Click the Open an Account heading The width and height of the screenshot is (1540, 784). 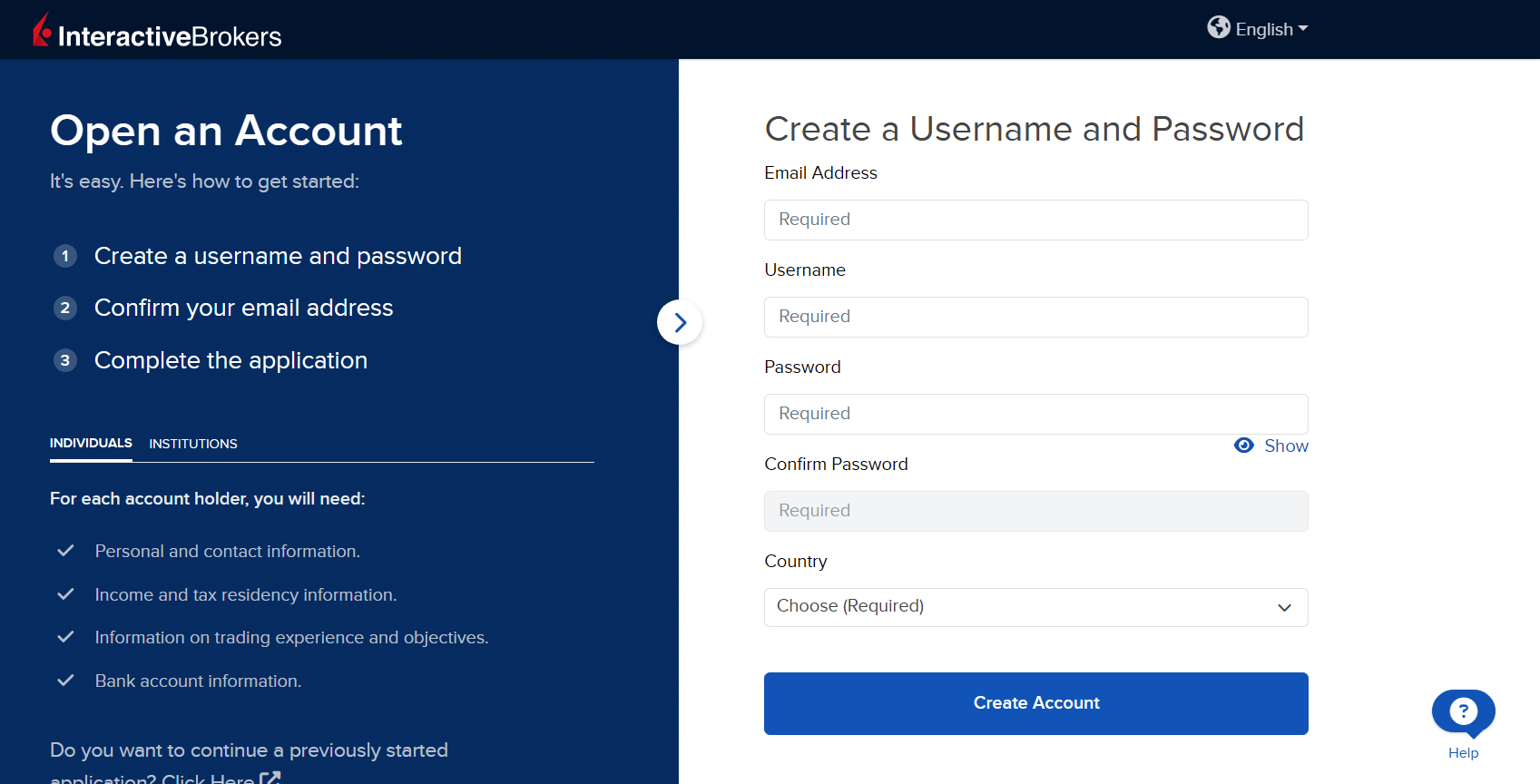coord(226,131)
